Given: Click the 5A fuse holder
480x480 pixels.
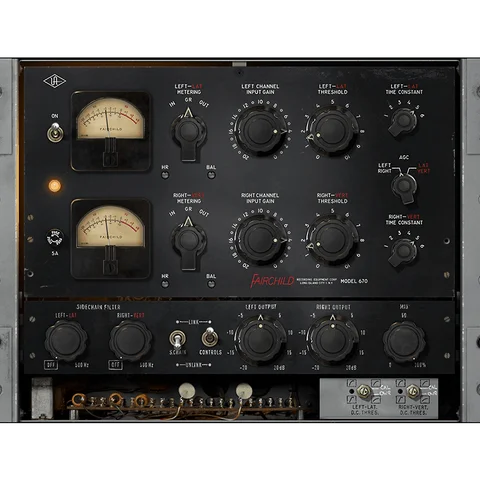Looking at the screenshot, I should 54,238.
